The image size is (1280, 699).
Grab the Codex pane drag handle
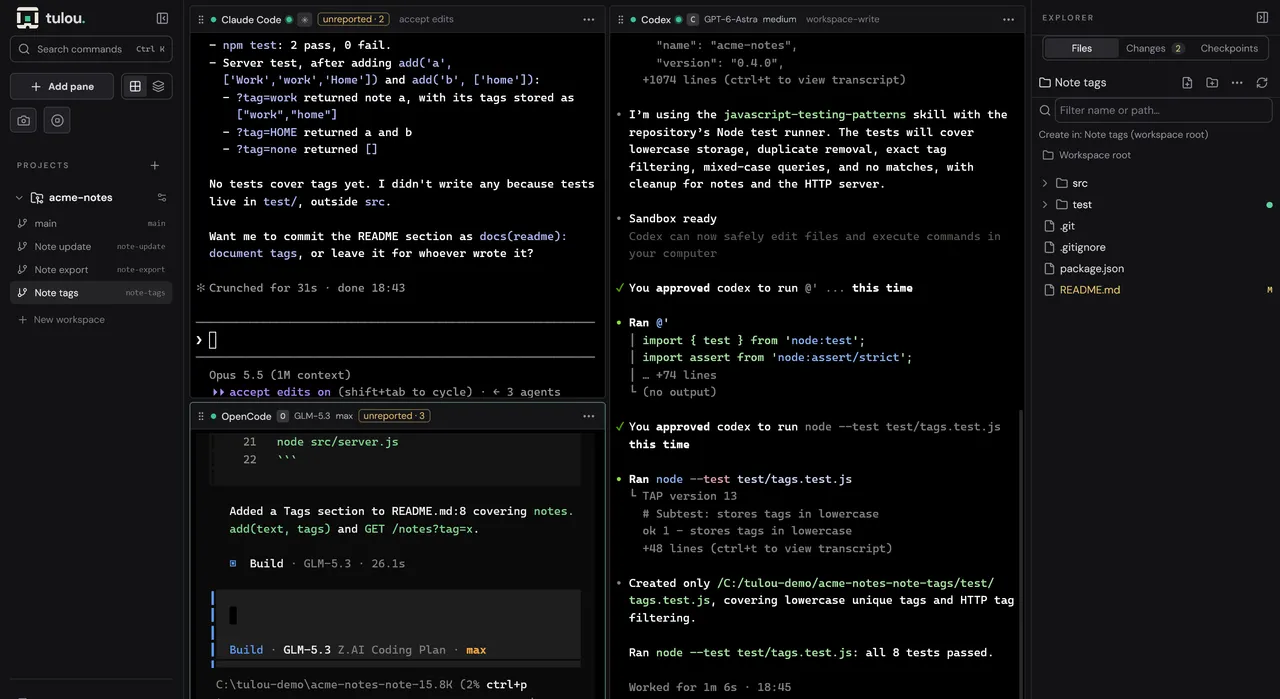pyautogui.click(x=621, y=19)
